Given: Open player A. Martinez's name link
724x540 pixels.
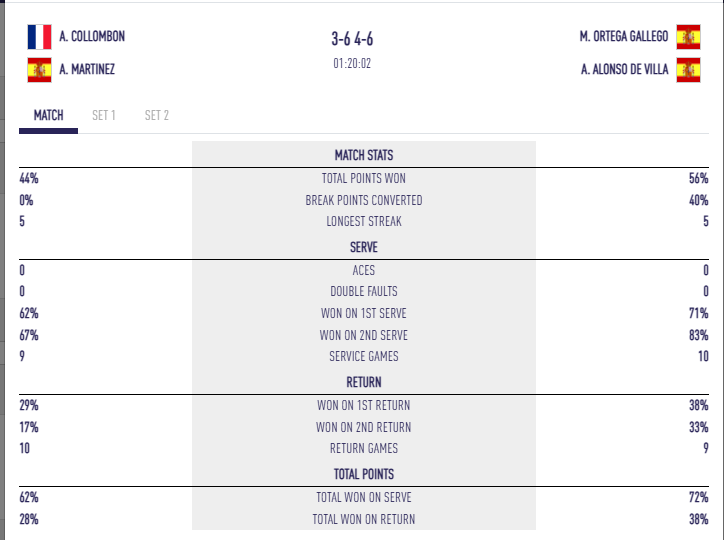Looking at the screenshot, I should point(88,70).
